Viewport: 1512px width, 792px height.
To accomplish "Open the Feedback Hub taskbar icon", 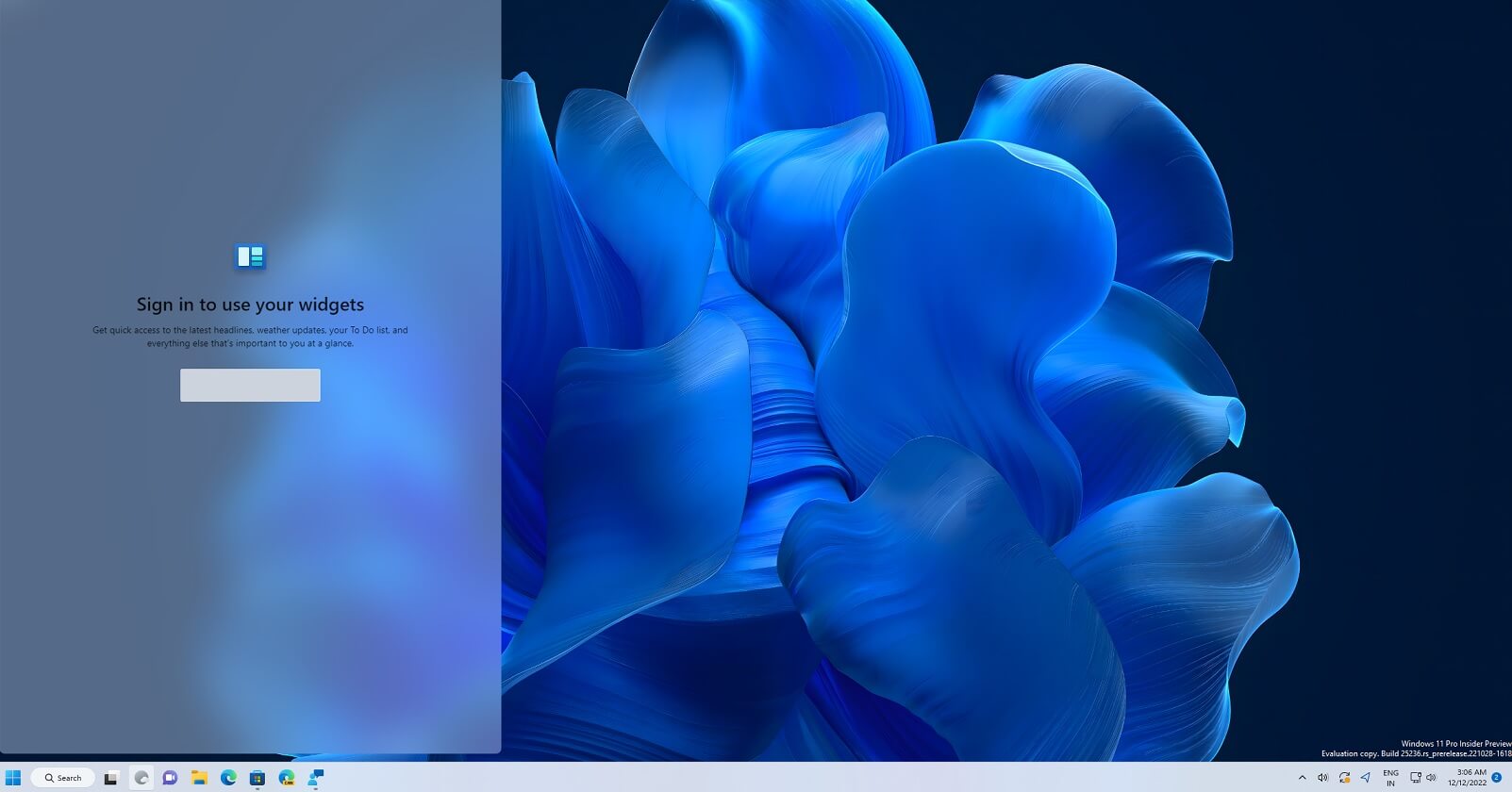I will tap(316, 778).
